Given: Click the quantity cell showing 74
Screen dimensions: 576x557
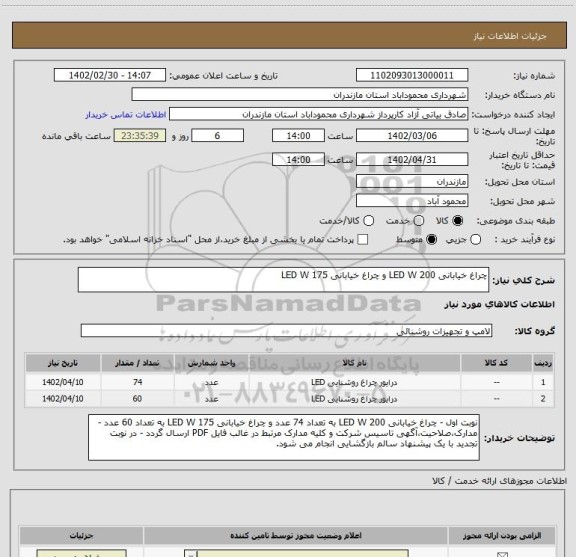Looking at the screenshot, I should coord(137,382).
